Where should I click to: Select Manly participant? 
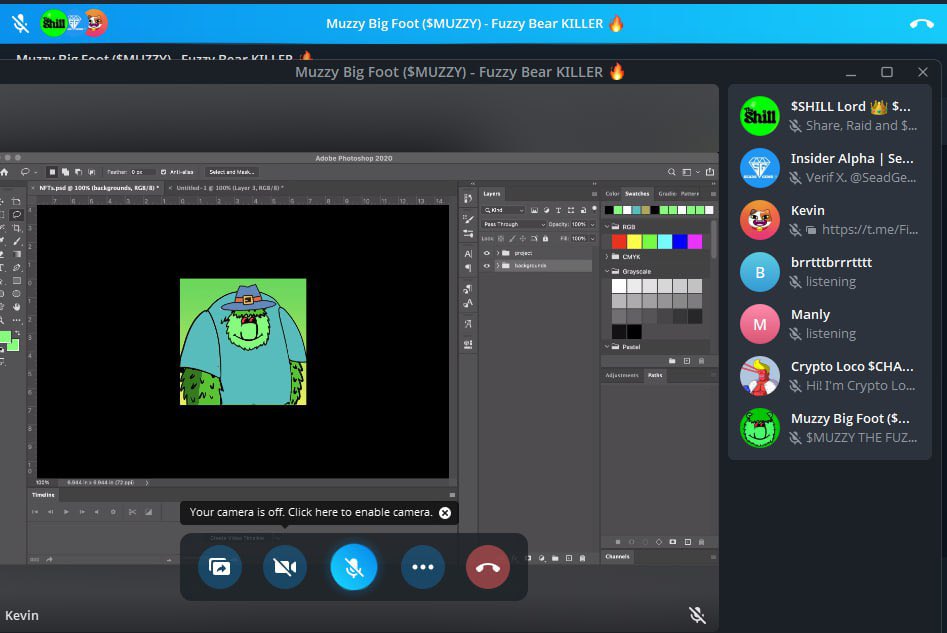pos(830,324)
